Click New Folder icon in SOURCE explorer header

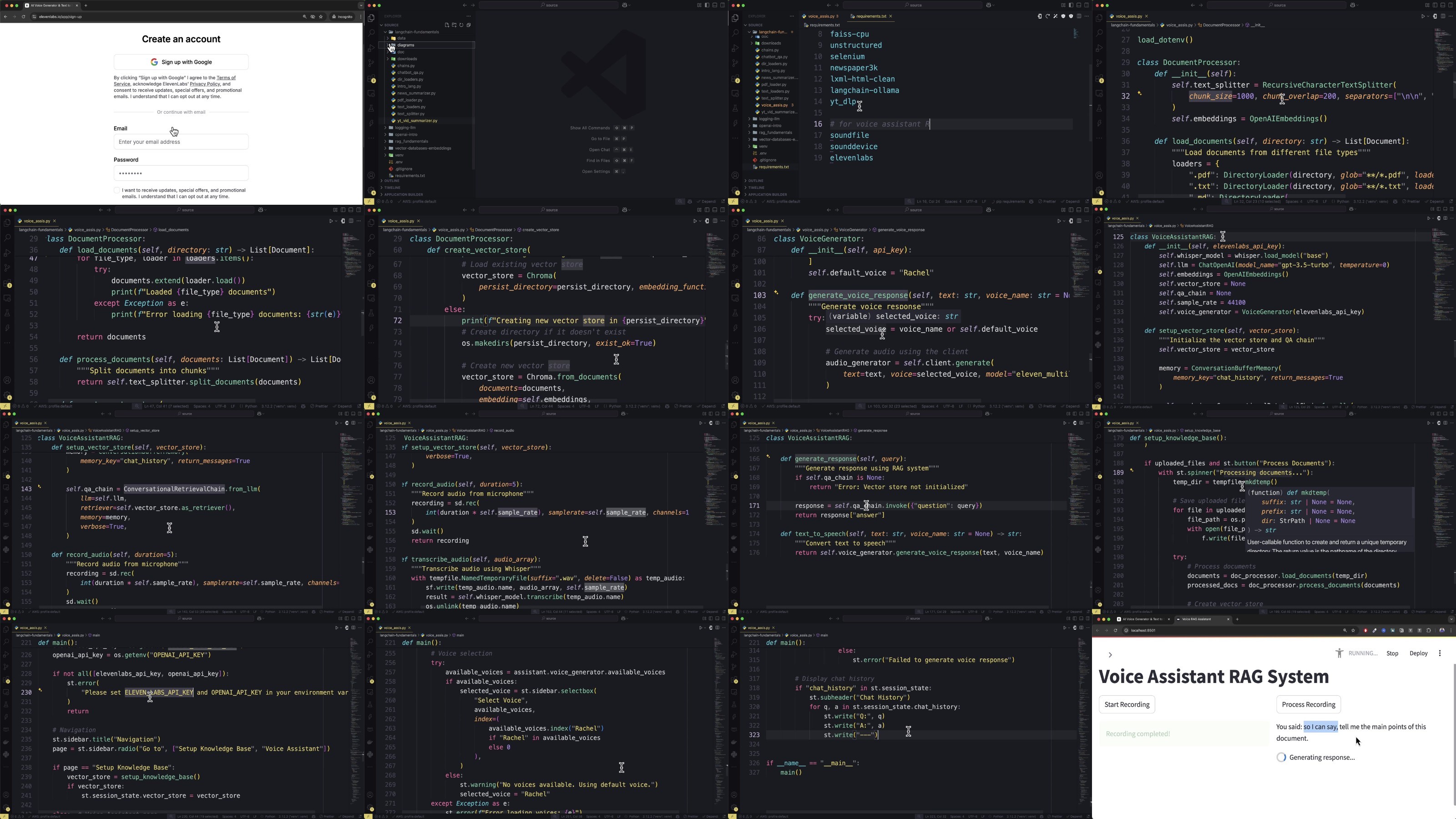(455, 25)
